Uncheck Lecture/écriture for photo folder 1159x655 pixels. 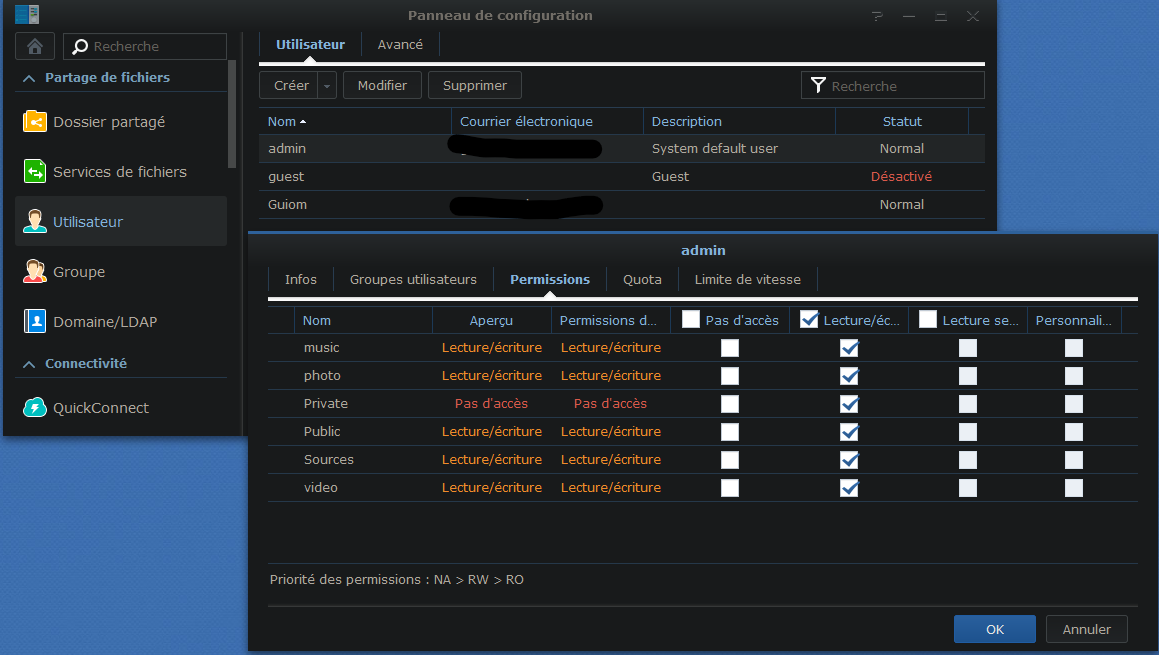[x=849, y=376]
